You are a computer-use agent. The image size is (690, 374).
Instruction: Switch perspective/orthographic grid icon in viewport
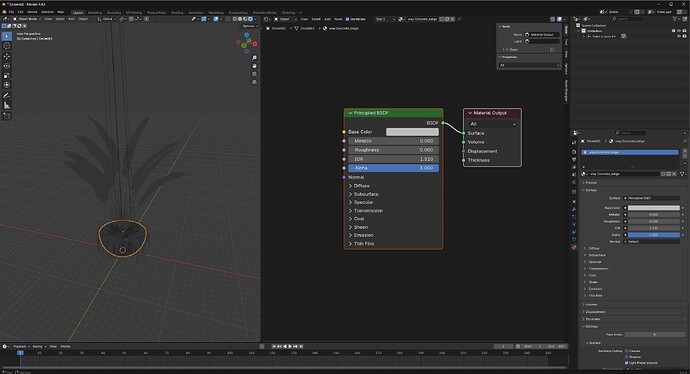click(x=254, y=82)
